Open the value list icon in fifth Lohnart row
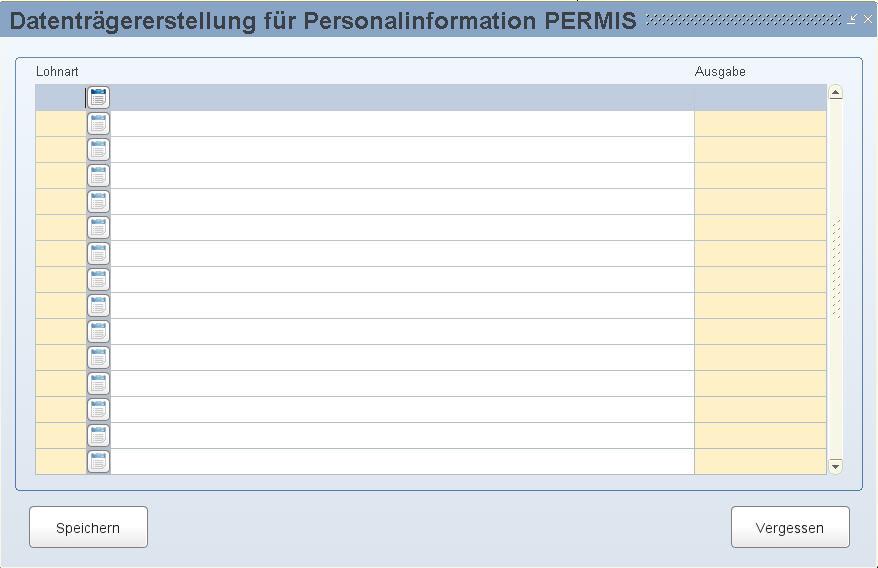This screenshot has height=568, width=878. tap(98, 202)
